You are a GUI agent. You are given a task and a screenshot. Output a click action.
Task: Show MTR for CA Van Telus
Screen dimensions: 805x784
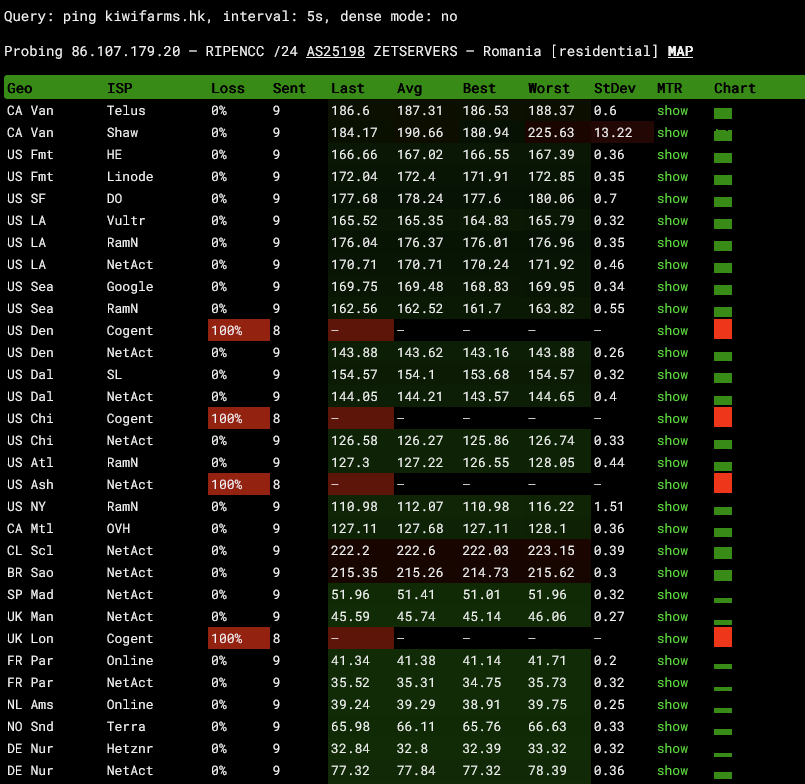pyautogui.click(x=673, y=110)
